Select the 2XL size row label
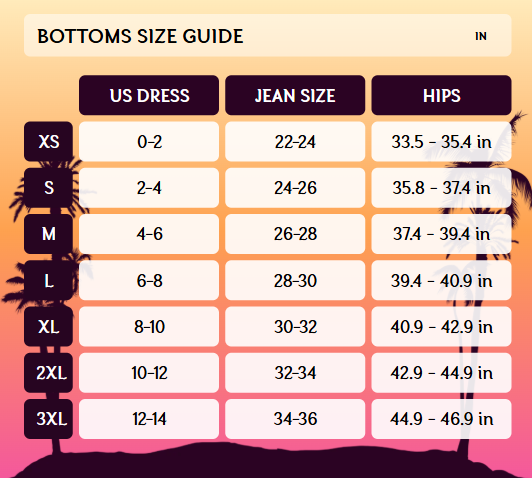The image size is (532, 478). (x=49, y=372)
